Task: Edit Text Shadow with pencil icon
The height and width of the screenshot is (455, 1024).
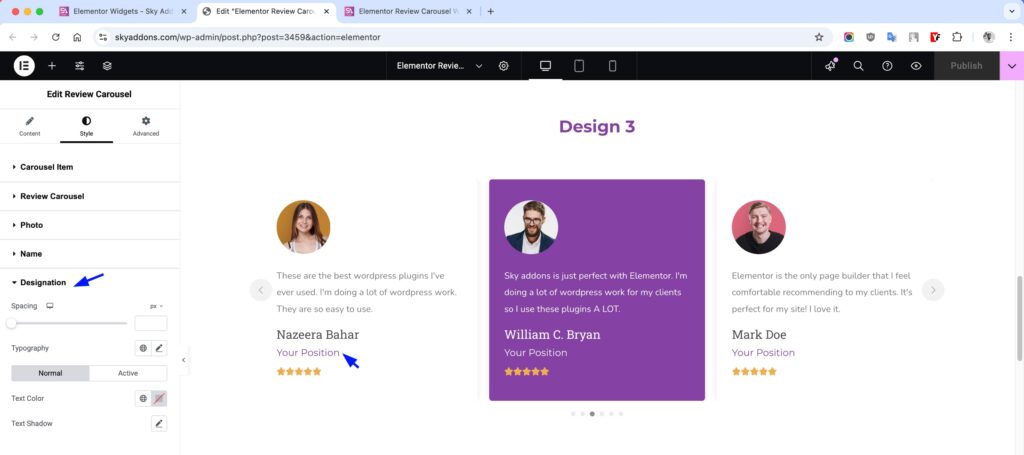Action: (x=159, y=424)
